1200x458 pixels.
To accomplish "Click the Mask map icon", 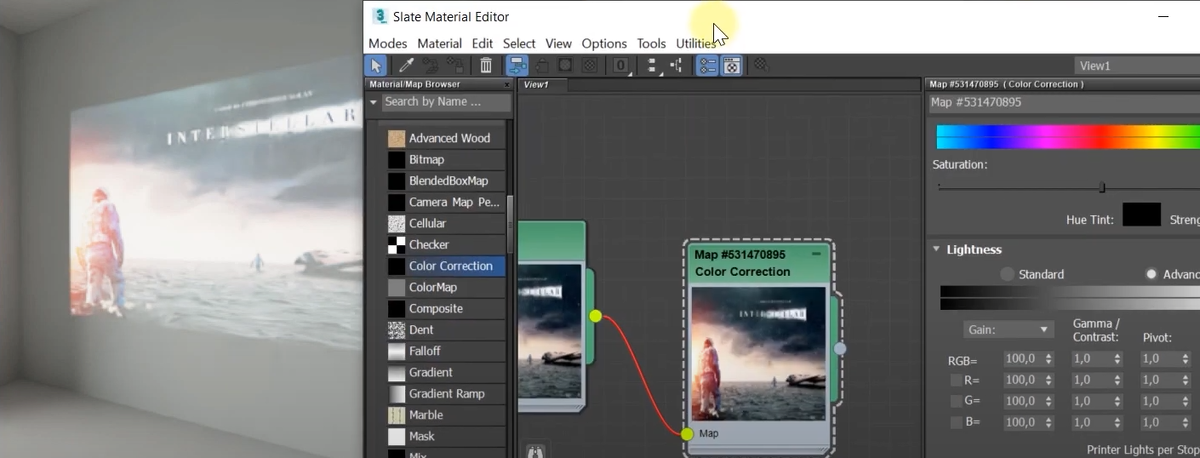I will pyautogui.click(x=397, y=436).
